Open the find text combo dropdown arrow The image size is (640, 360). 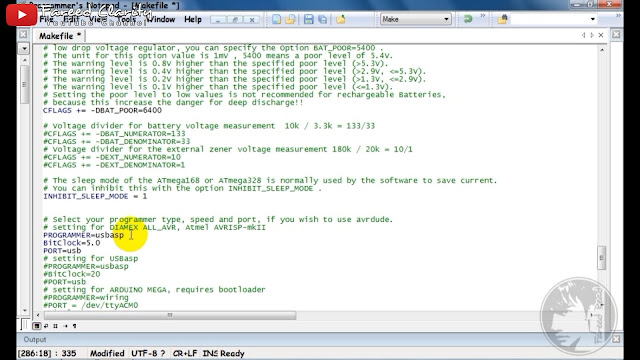593,19
